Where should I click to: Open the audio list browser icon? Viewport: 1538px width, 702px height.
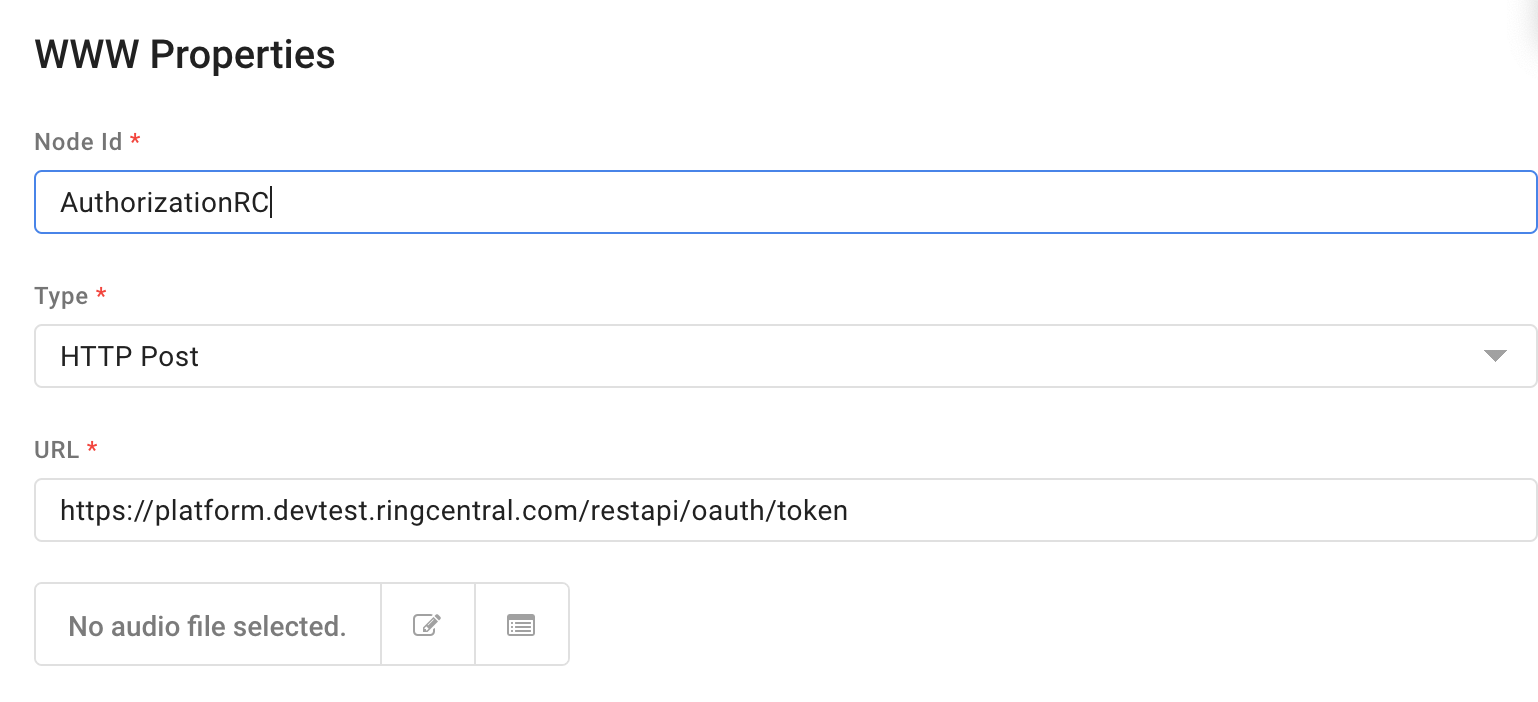click(x=521, y=625)
